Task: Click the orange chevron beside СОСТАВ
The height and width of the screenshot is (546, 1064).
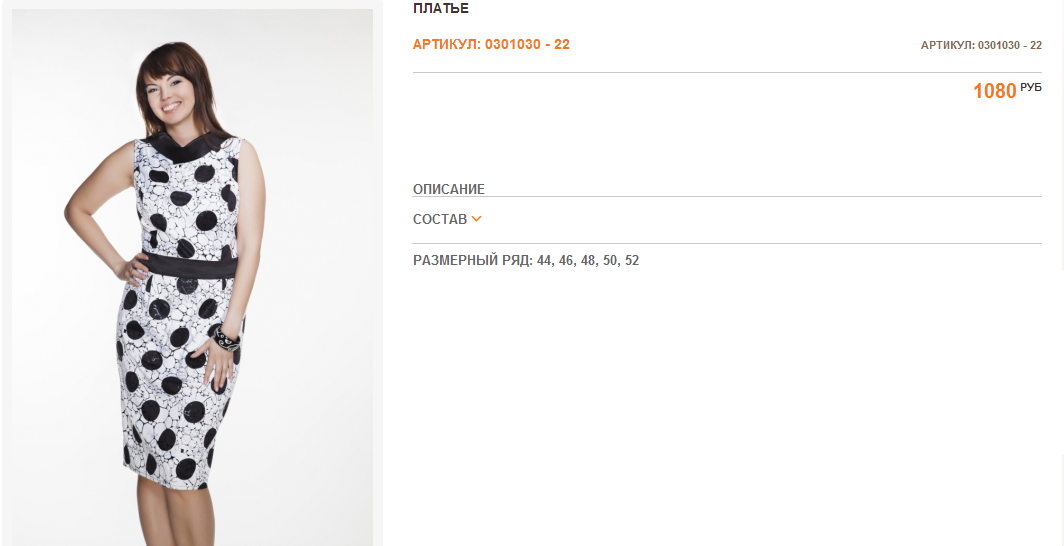Action: tap(476, 219)
